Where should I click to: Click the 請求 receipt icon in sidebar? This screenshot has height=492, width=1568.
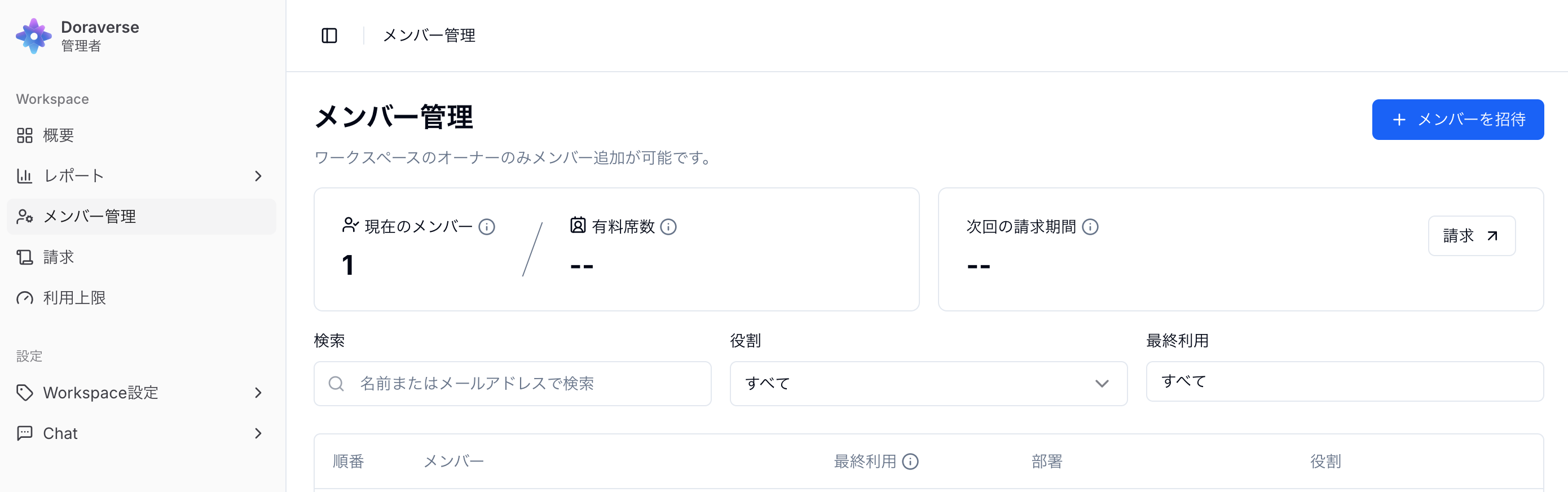(25, 257)
